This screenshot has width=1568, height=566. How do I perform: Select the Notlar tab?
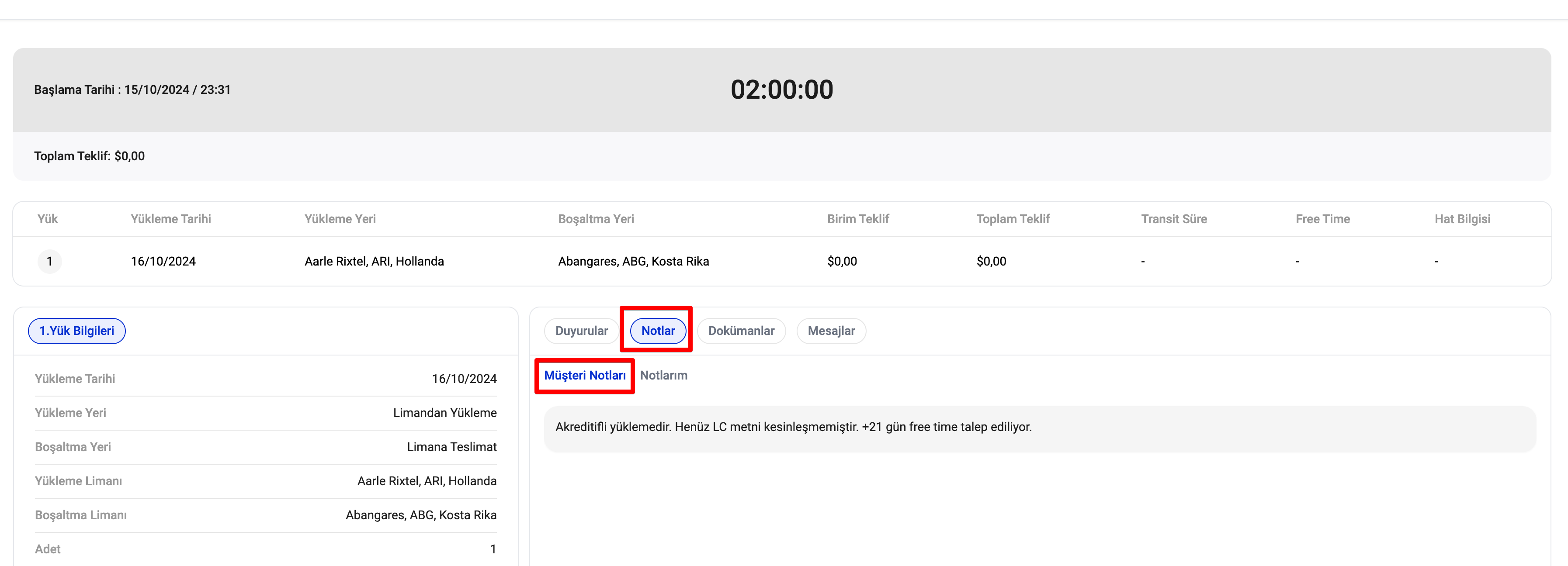click(x=657, y=331)
